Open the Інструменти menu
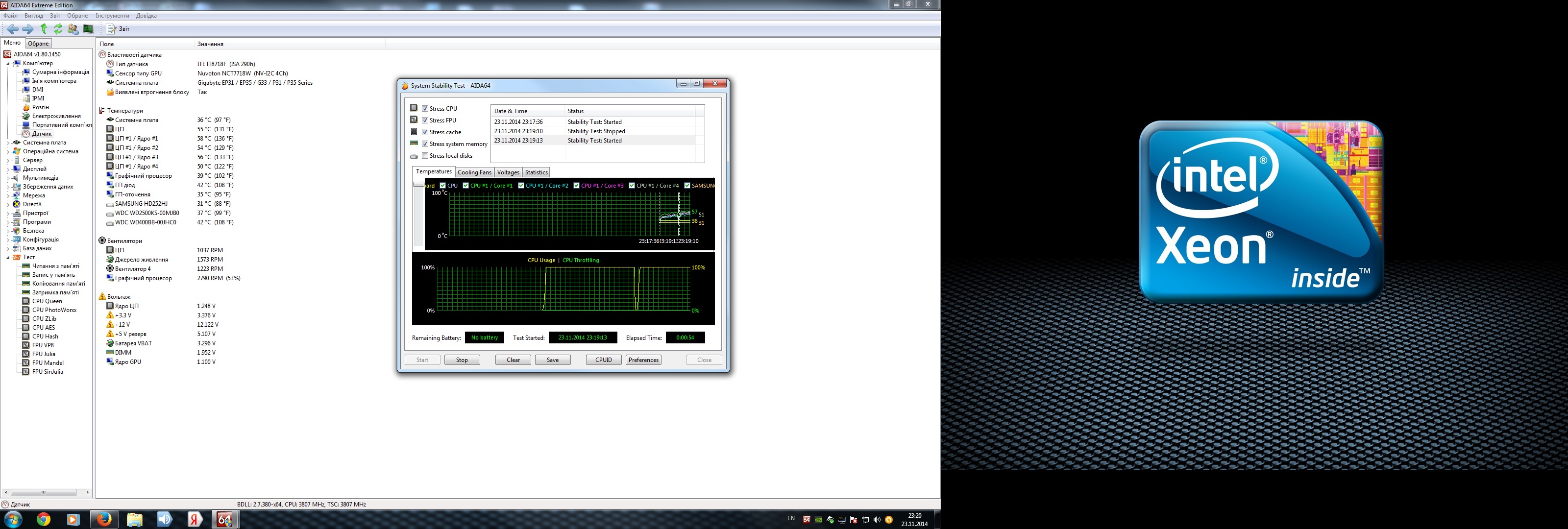Image resolution: width=1568 pixels, height=529 pixels. click(112, 16)
